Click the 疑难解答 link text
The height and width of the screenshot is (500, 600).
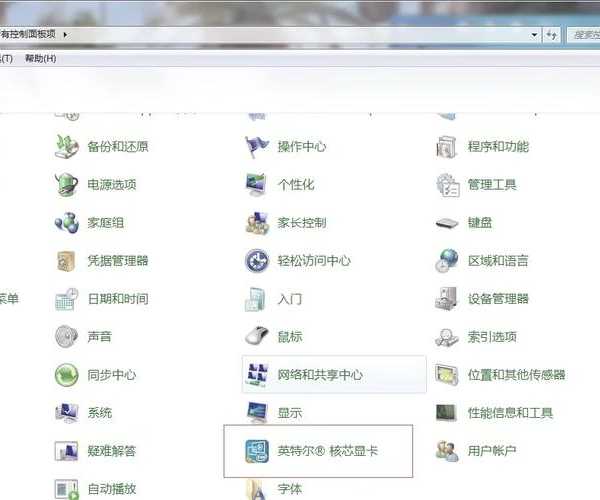112,451
